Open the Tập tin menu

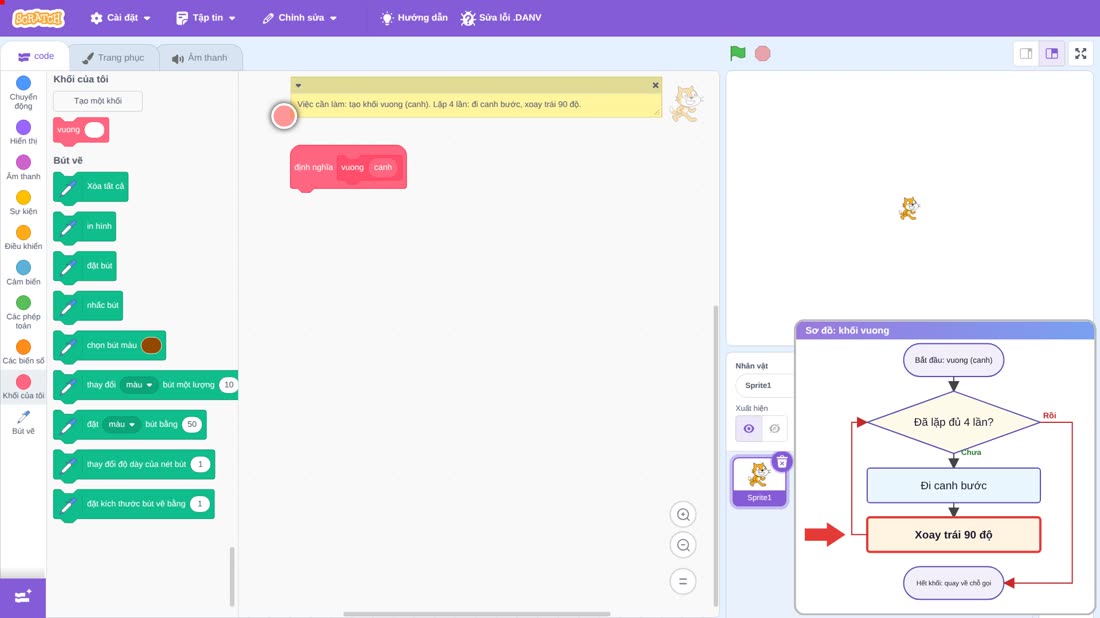(206, 18)
